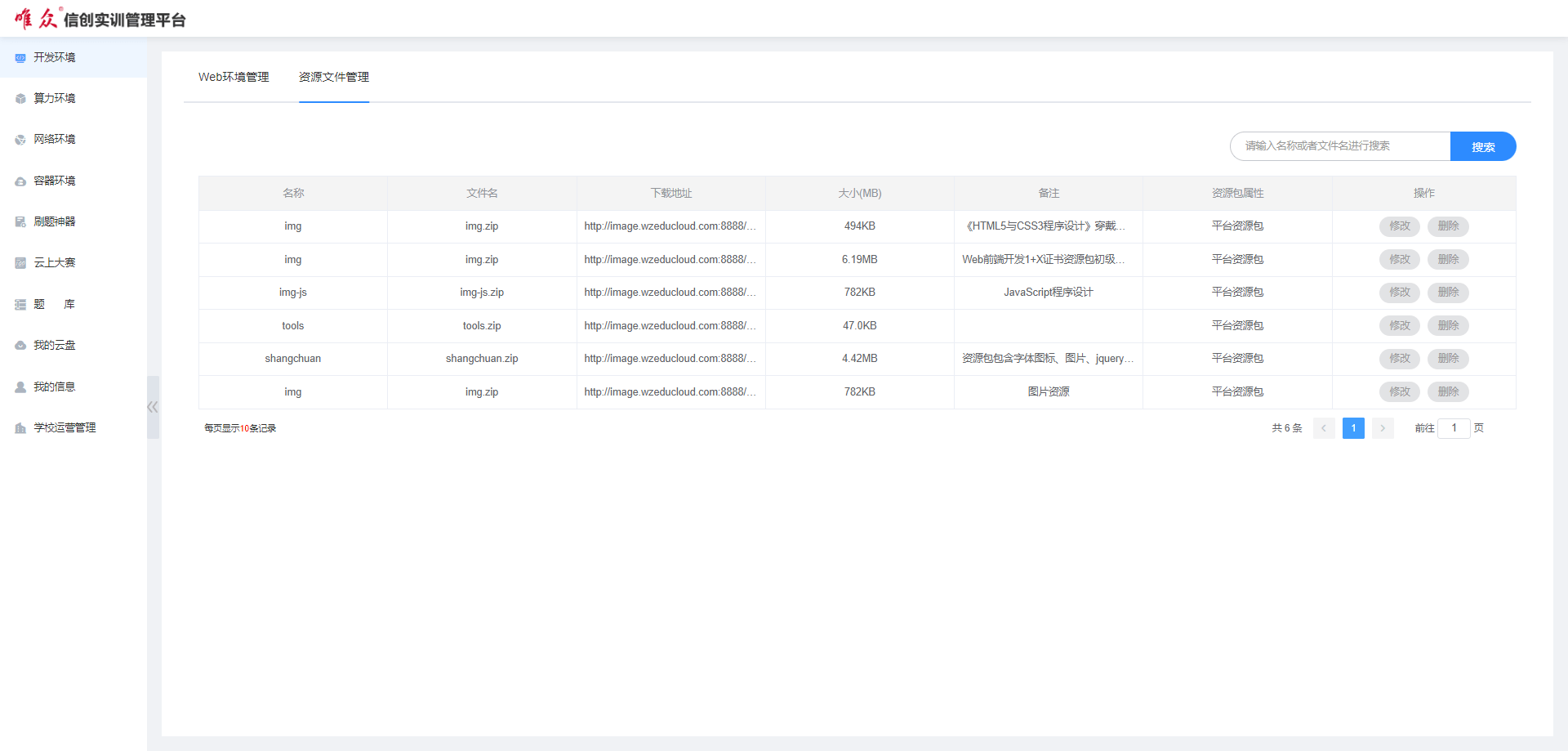Click the 网络环境 sidebar icon
The height and width of the screenshot is (751, 1568).
tap(20, 140)
